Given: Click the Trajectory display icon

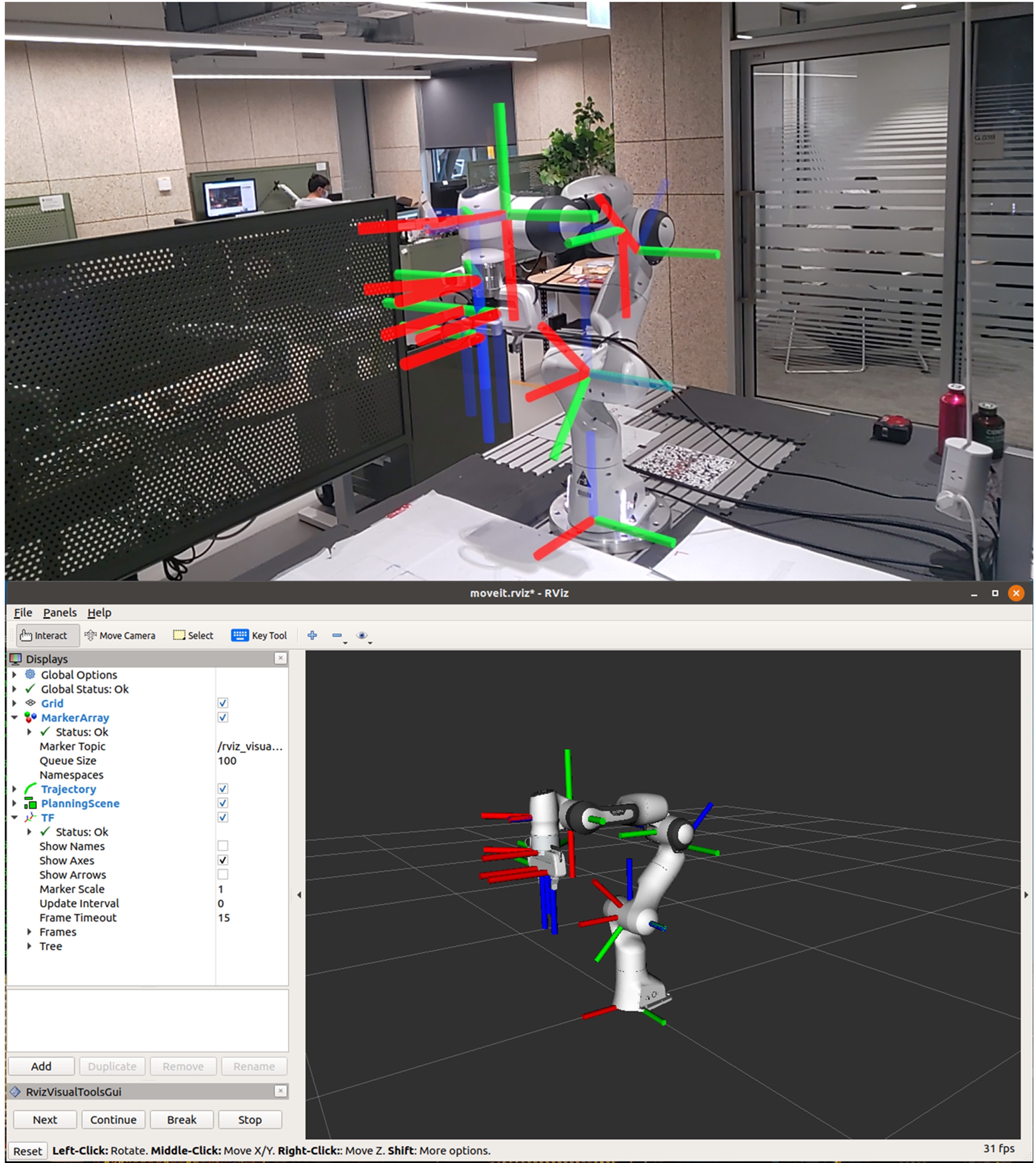Looking at the screenshot, I should (x=30, y=789).
